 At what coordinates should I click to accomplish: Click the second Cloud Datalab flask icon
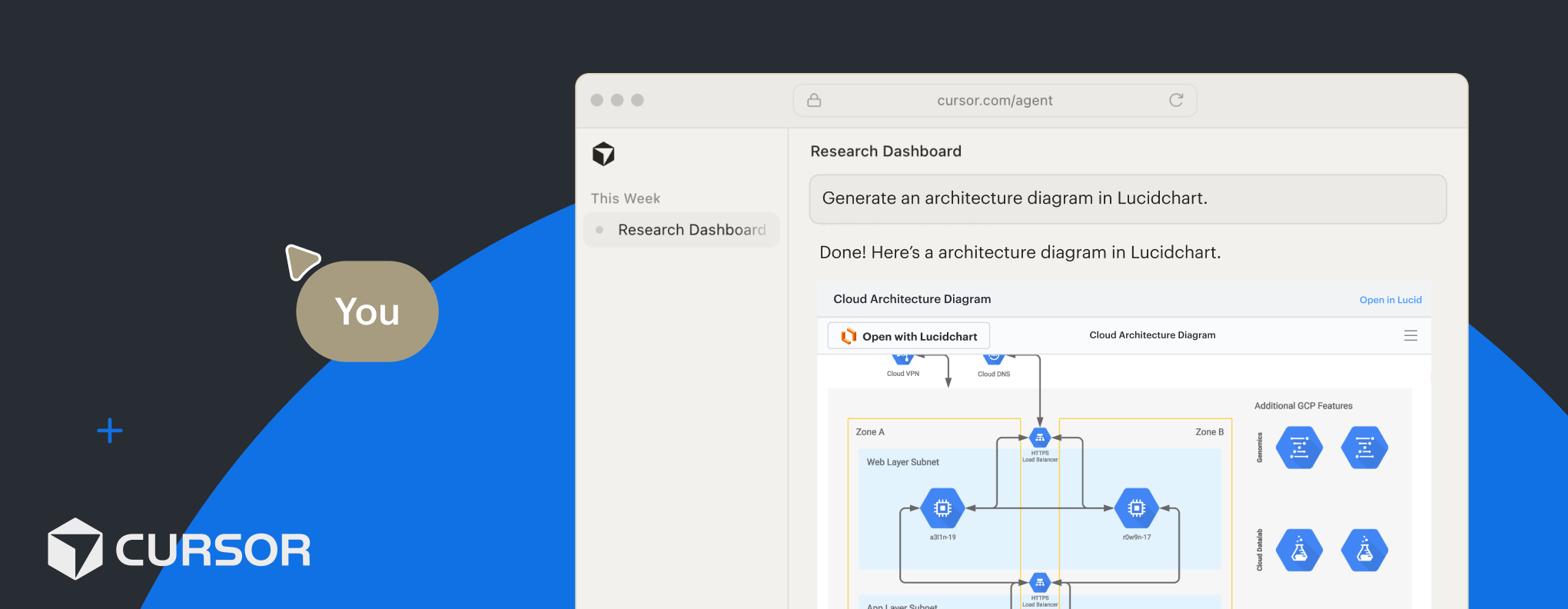pos(1364,550)
